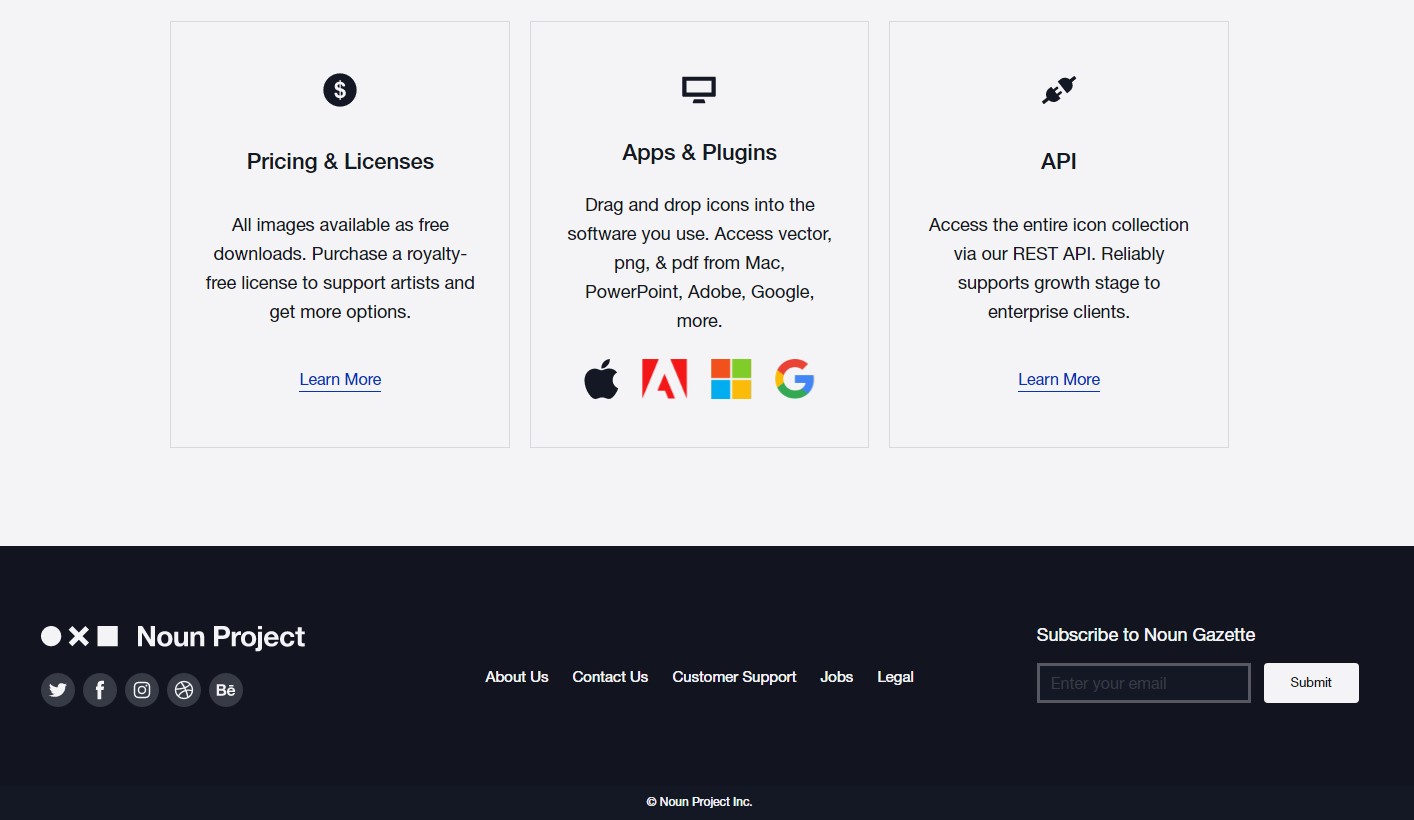The width and height of the screenshot is (1414, 820).
Task: Click the dollar sign pricing icon
Action: pyautogui.click(x=340, y=90)
